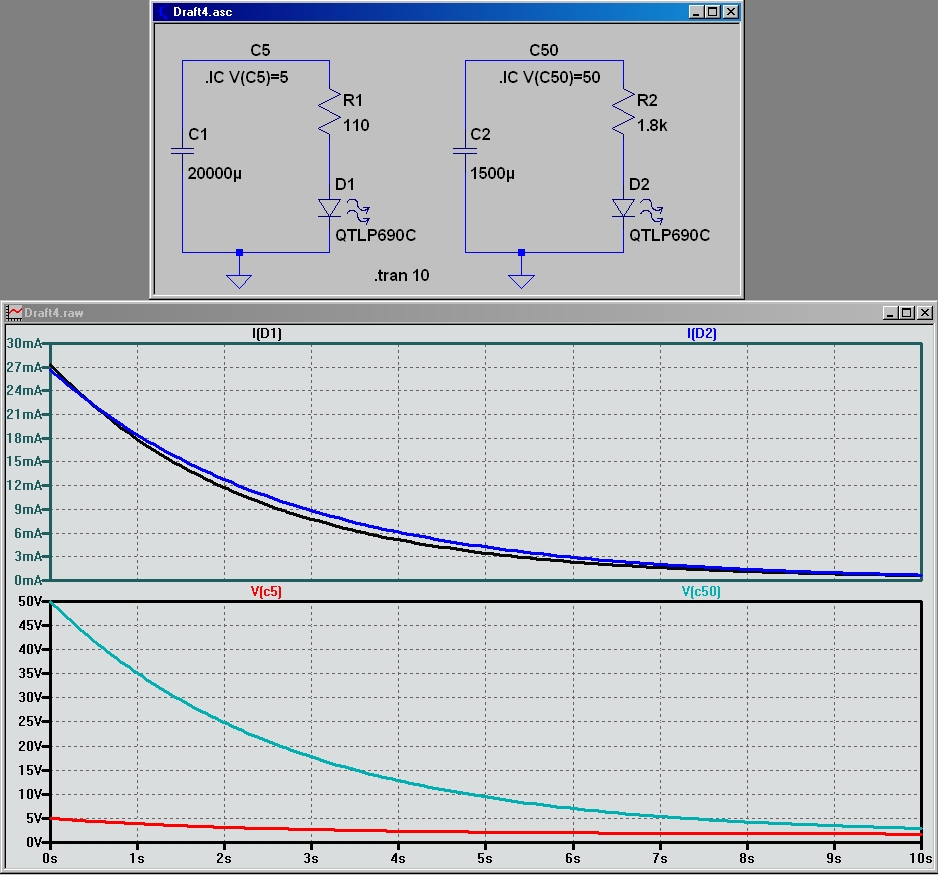
Task: Click the 0V voltage axis label
Action: (34, 842)
